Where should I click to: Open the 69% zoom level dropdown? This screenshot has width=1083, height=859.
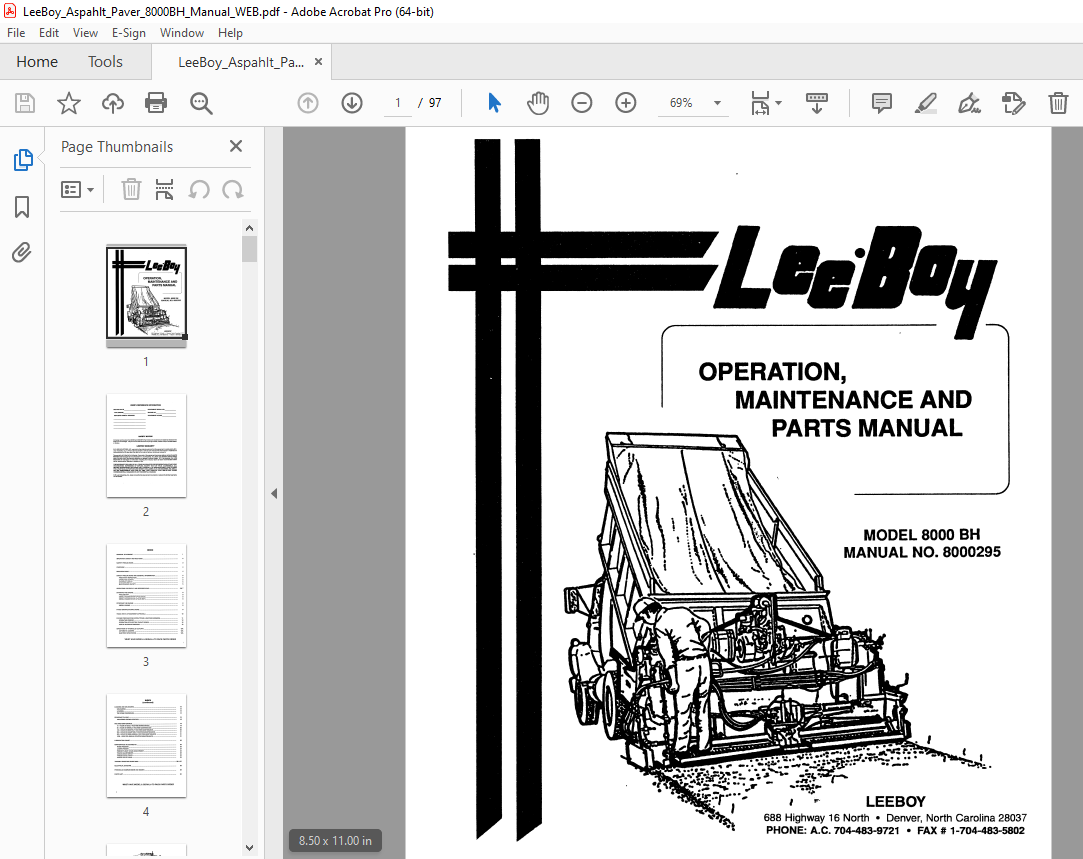coord(718,103)
